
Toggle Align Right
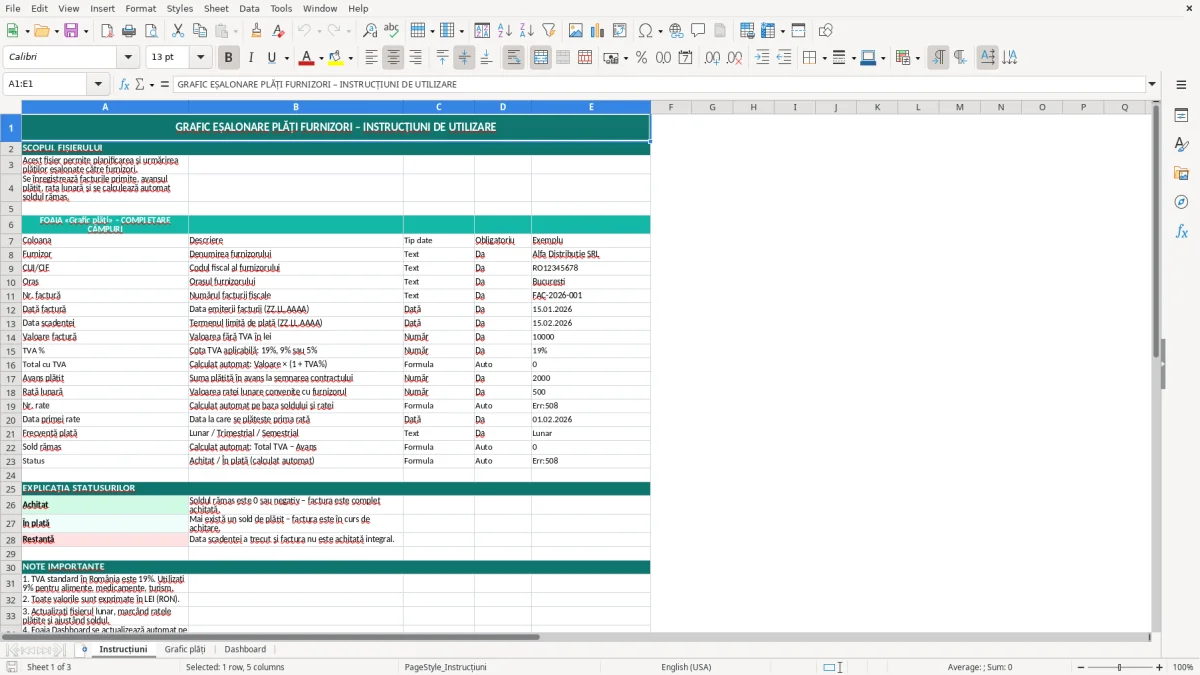[x=416, y=58]
